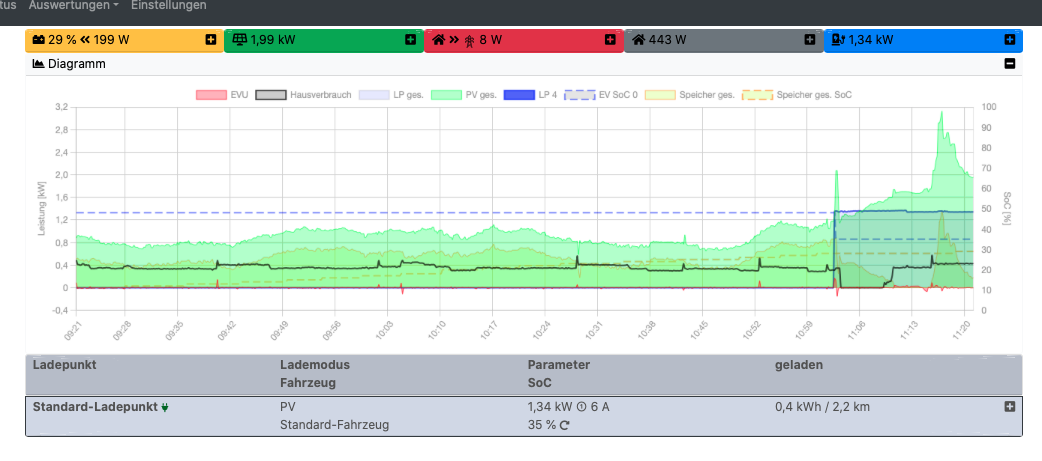Expand Standard-Ladepunkt details with plus icon
The image size is (1042, 461).
(1010, 407)
